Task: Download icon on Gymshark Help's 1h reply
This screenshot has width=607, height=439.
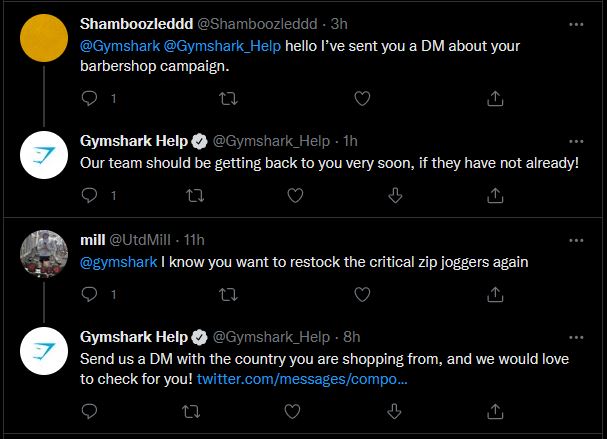Action: (395, 195)
